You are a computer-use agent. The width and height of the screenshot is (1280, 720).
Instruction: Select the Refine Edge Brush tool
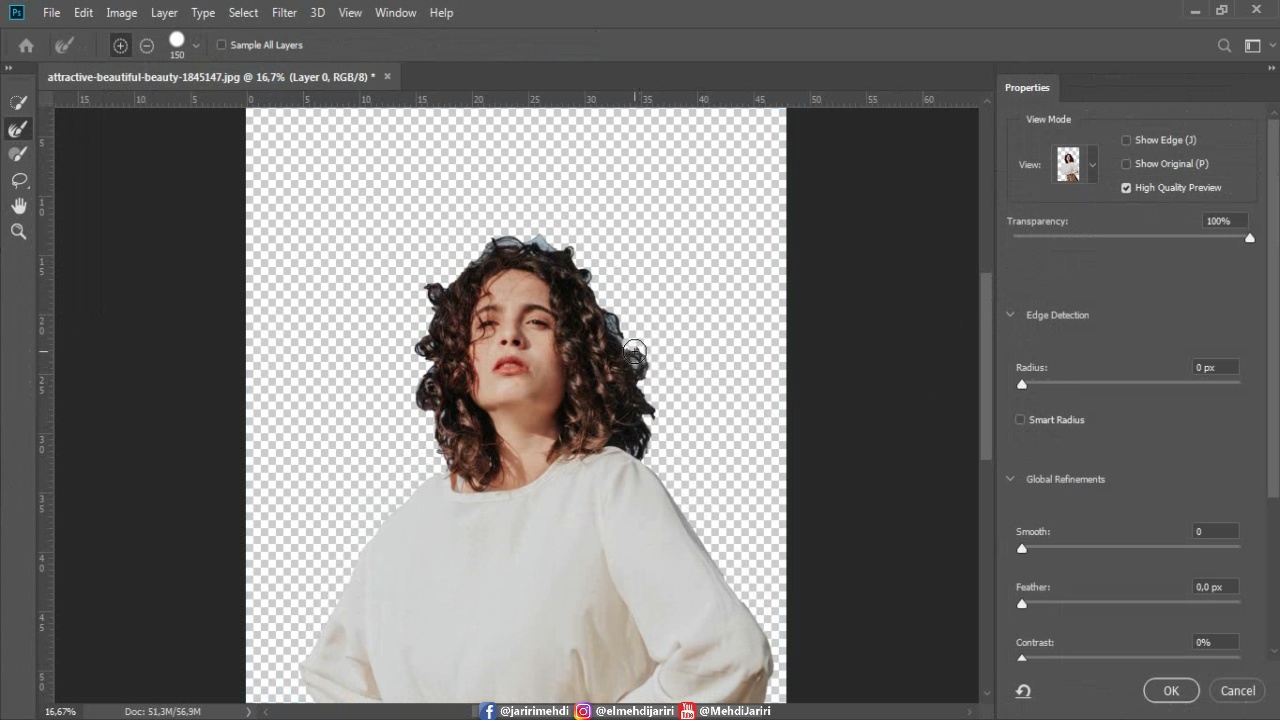(18, 129)
